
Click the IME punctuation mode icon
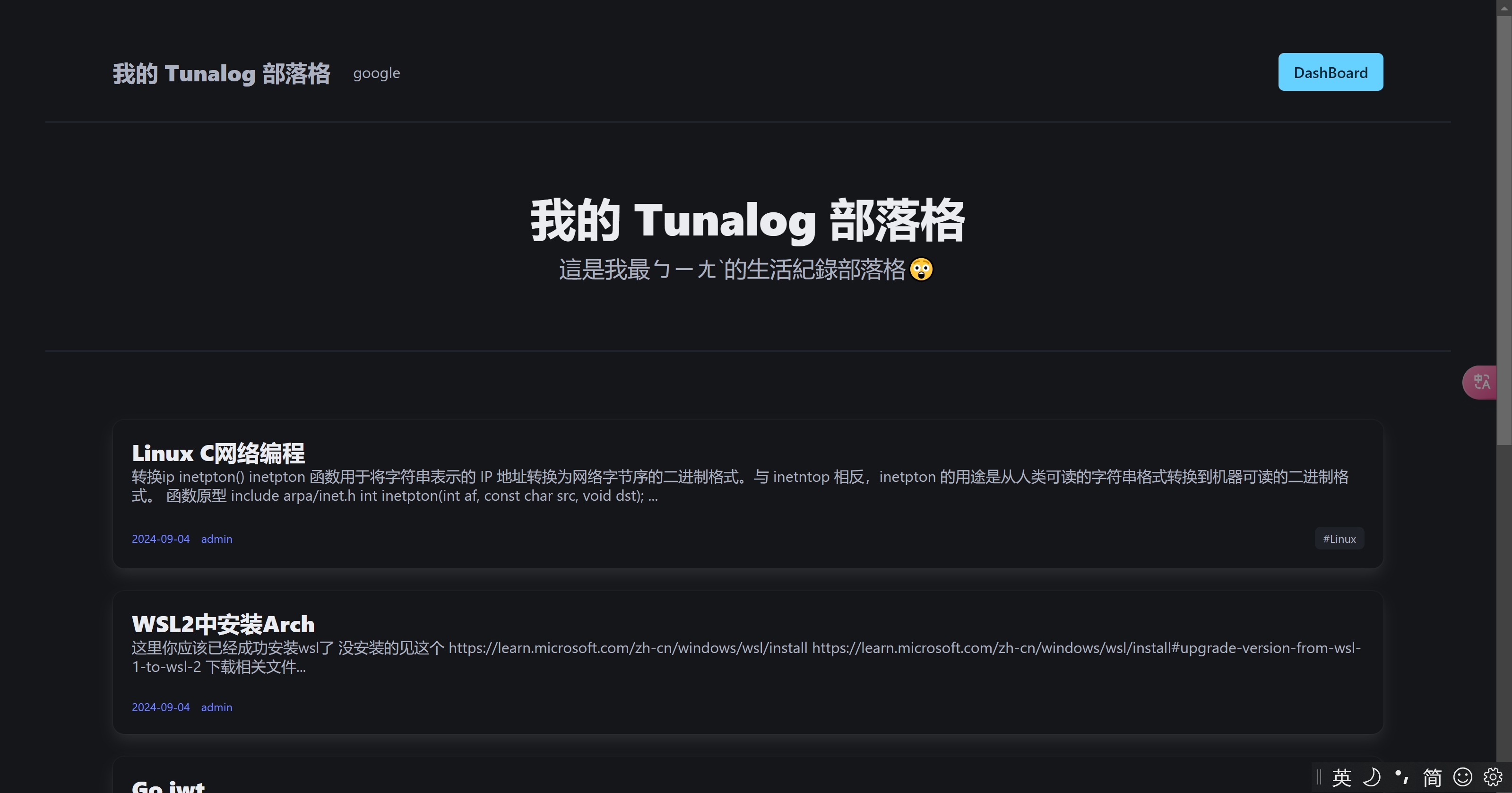tap(1402, 777)
